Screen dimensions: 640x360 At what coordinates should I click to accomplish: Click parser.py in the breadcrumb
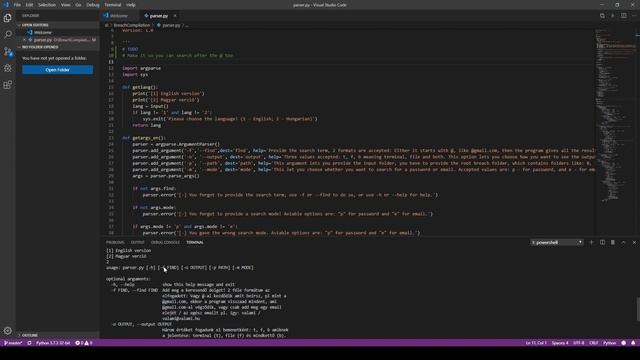coord(171,25)
